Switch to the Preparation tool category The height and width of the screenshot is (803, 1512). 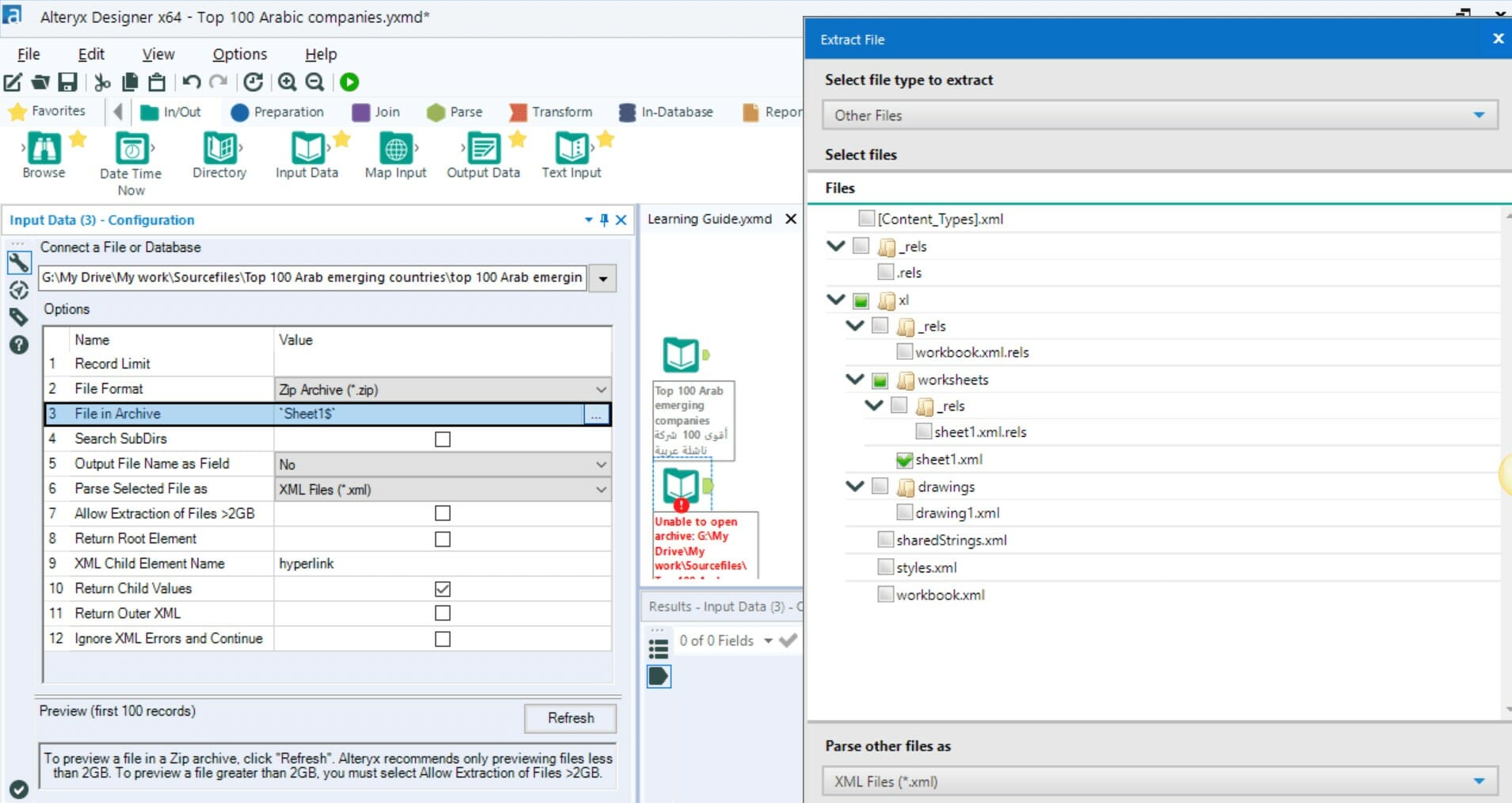277,112
